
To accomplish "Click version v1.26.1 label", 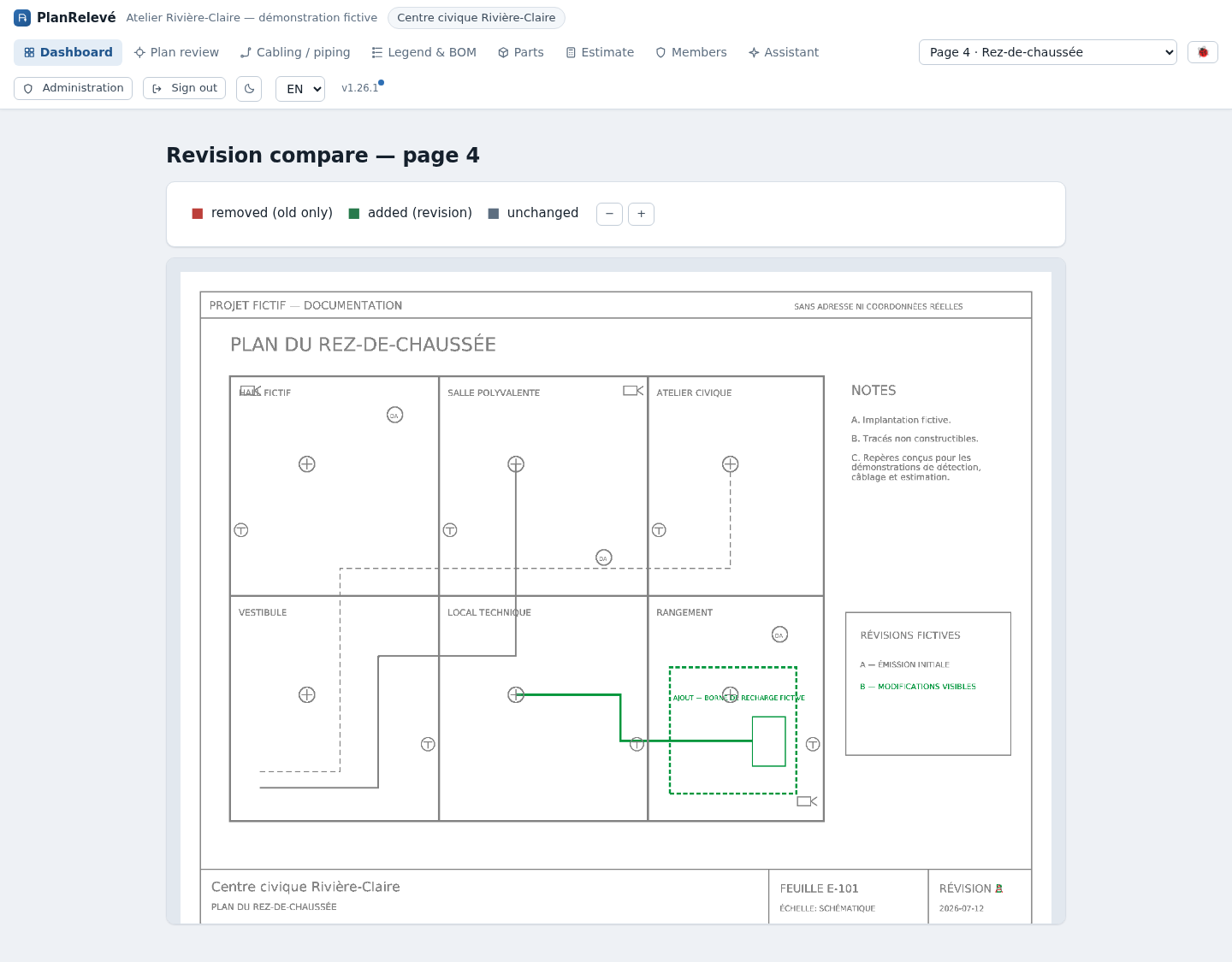I will click(x=359, y=88).
